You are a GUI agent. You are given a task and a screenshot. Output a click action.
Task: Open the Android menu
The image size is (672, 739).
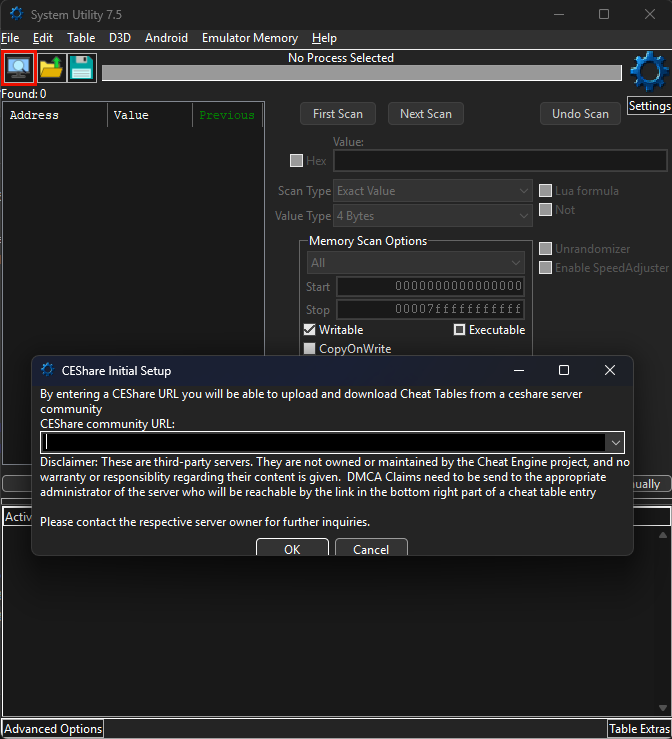[166, 38]
